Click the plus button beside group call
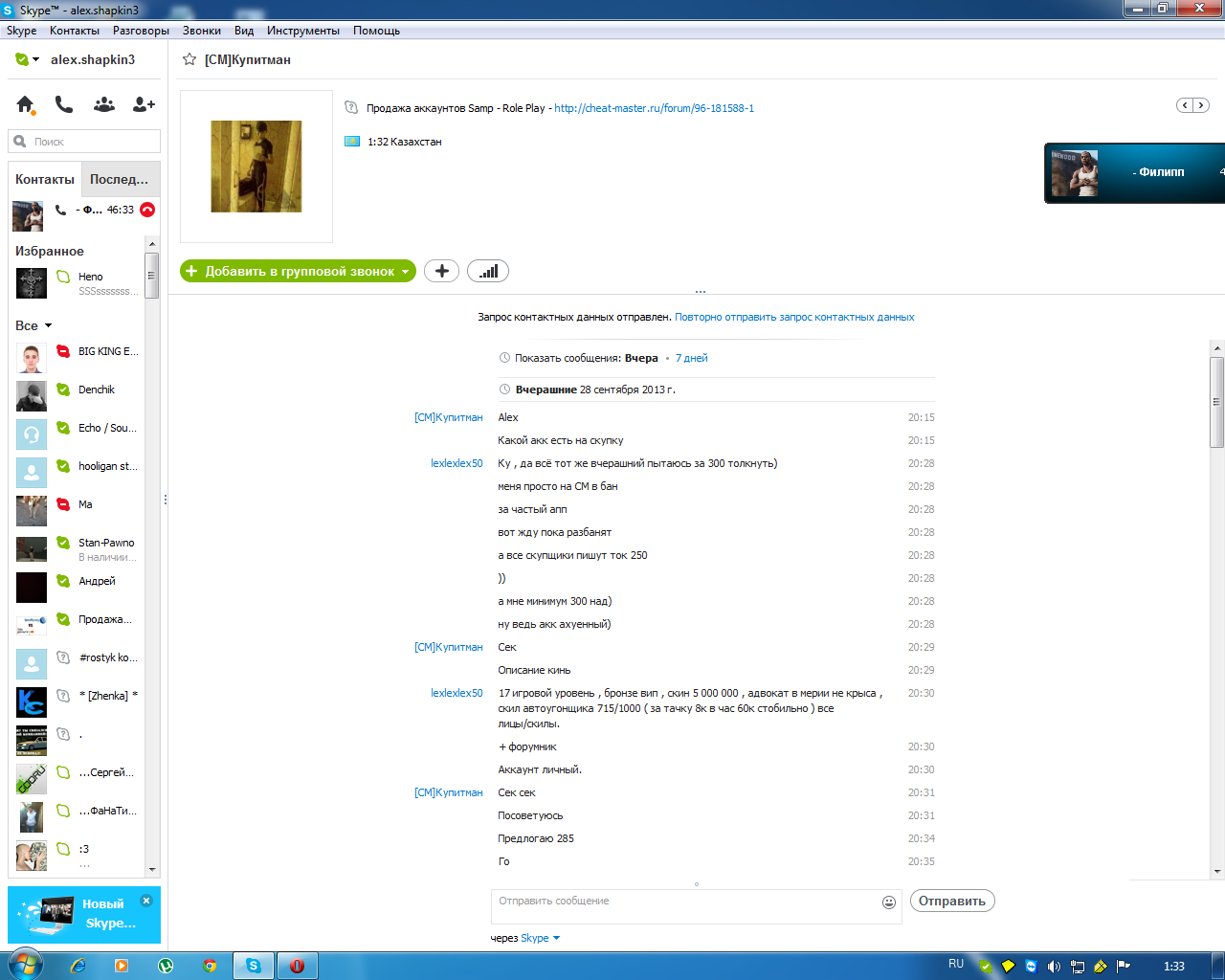Screen dimensions: 1225x980 pos(441,271)
